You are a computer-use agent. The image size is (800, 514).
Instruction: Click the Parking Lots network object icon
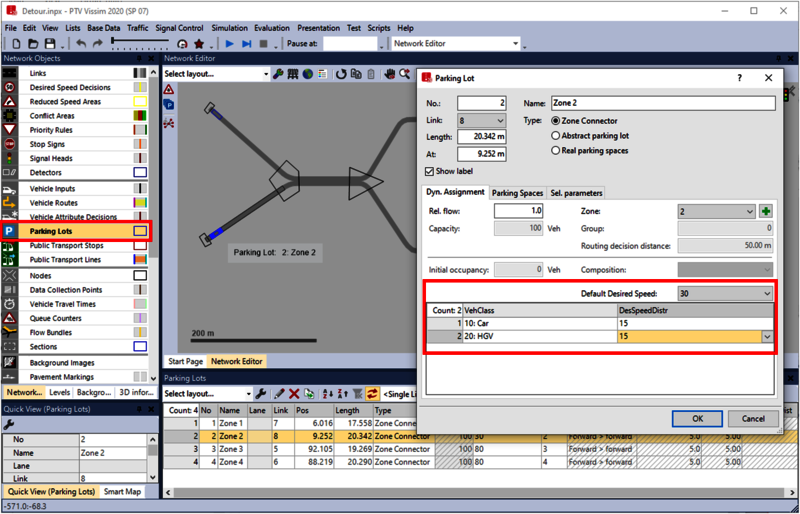coord(10,231)
